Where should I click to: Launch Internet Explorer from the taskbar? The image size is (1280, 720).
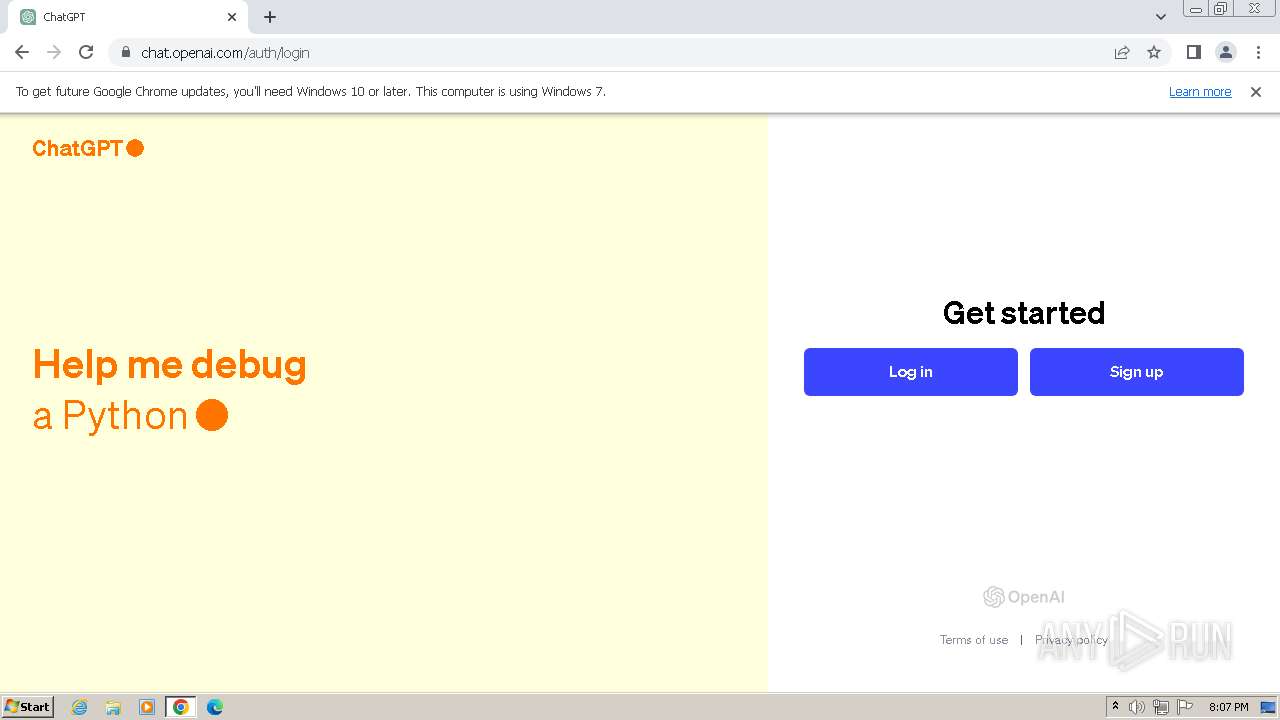coord(80,707)
